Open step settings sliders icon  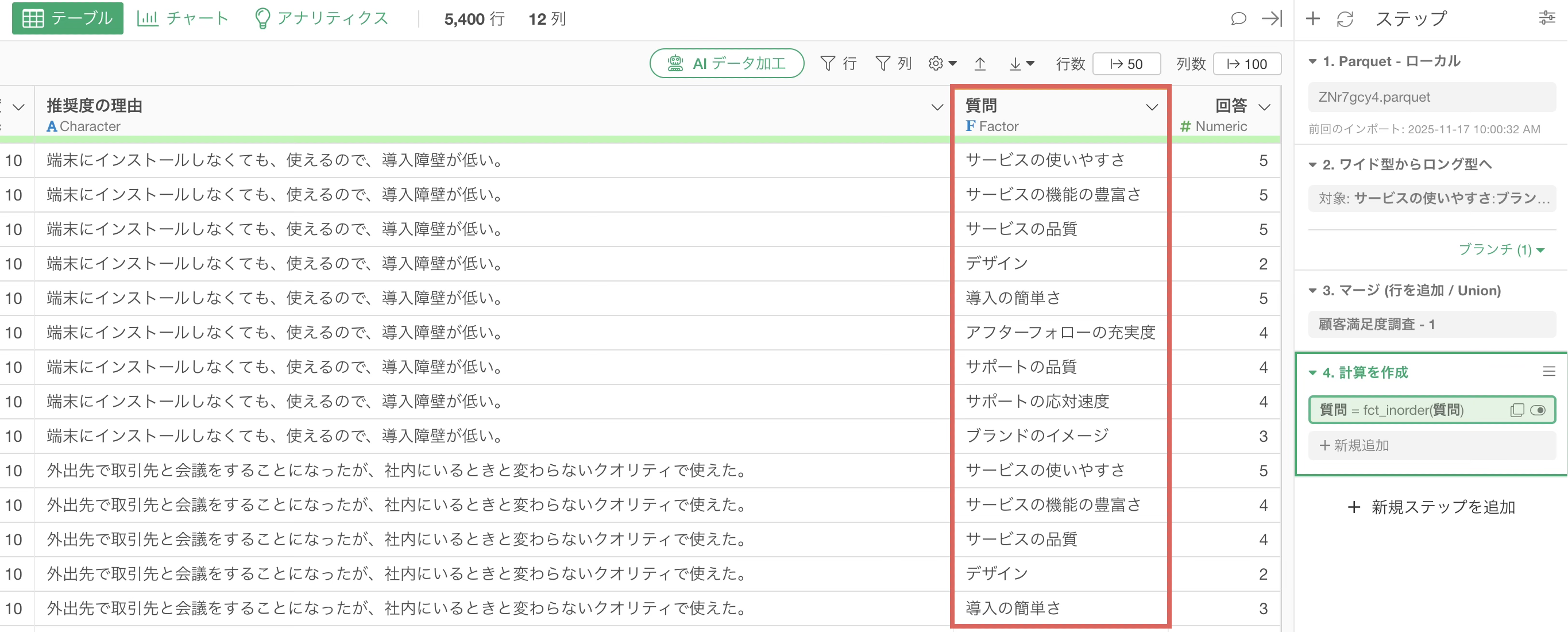(1547, 18)
